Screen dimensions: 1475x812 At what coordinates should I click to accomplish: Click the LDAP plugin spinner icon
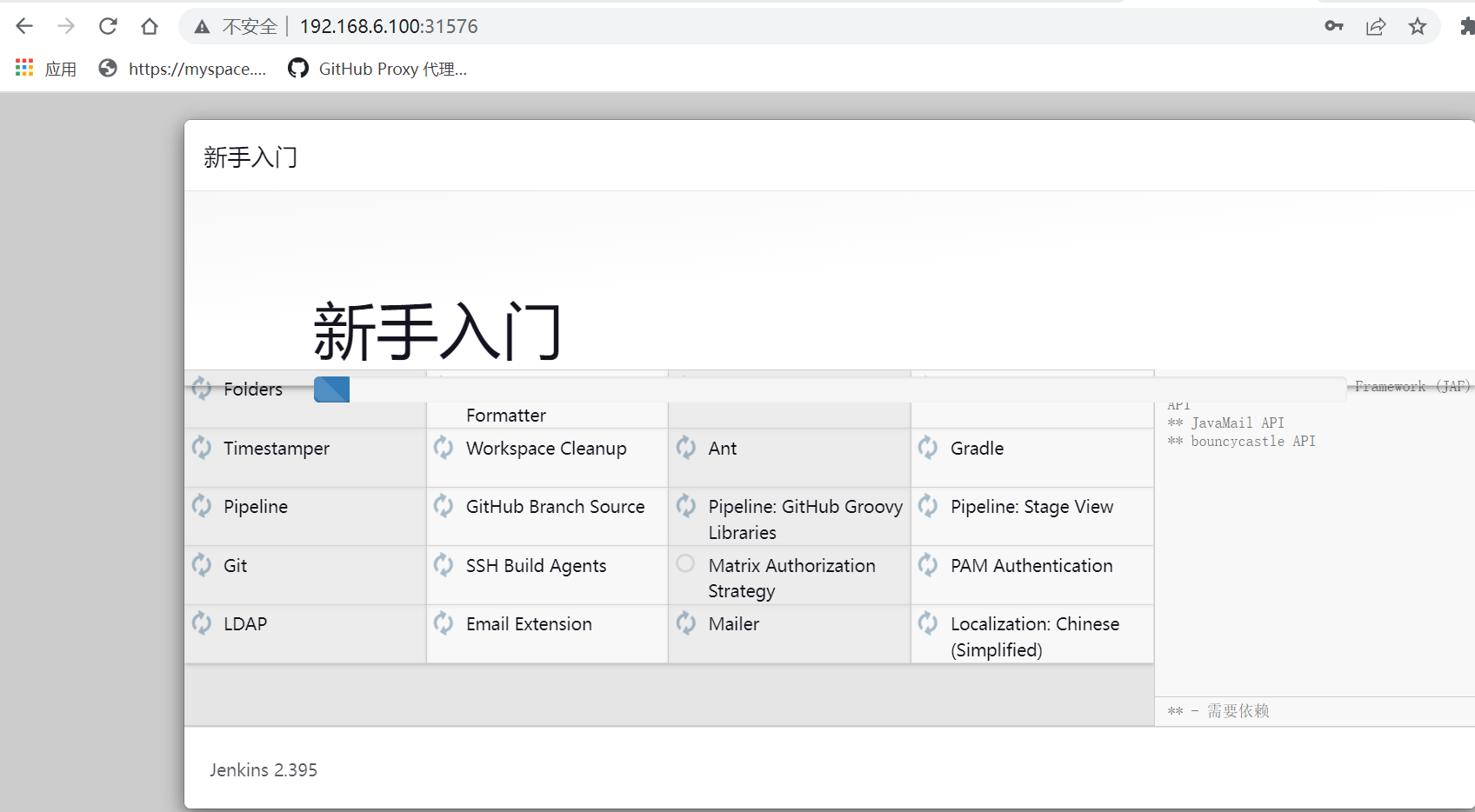pos(202,623)
